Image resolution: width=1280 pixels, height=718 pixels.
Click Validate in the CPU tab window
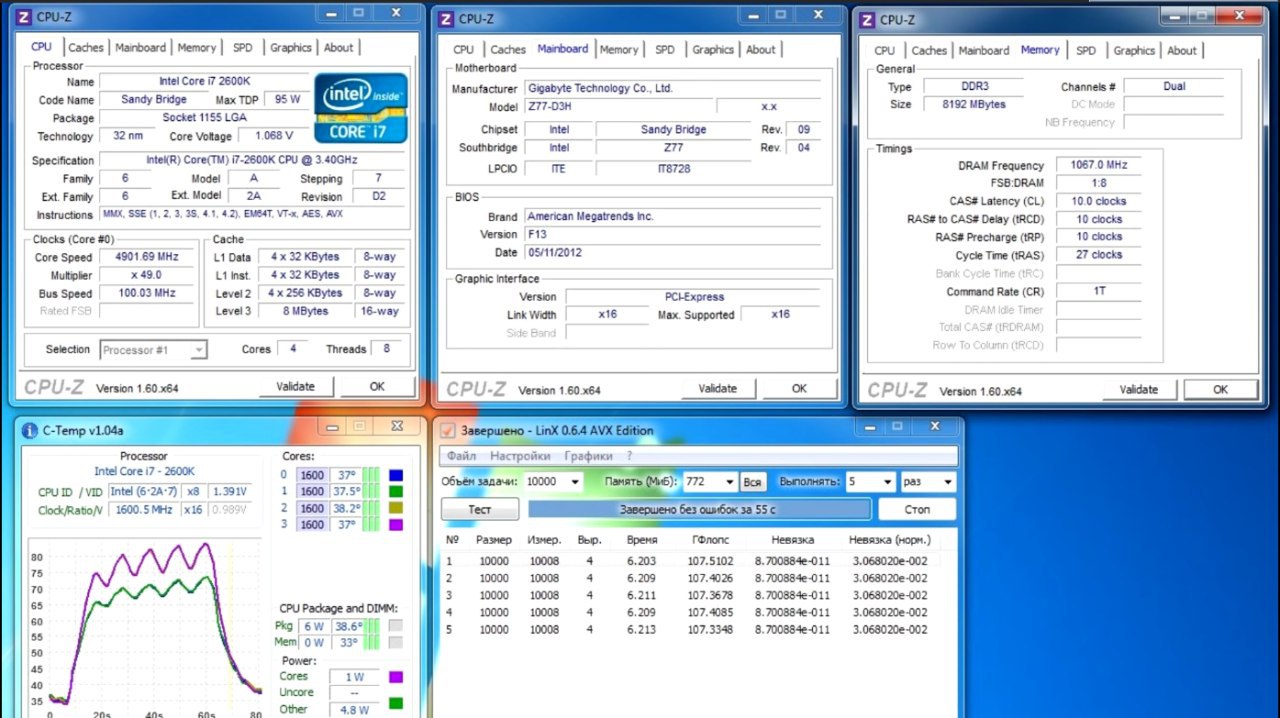[x=295, y=386]
